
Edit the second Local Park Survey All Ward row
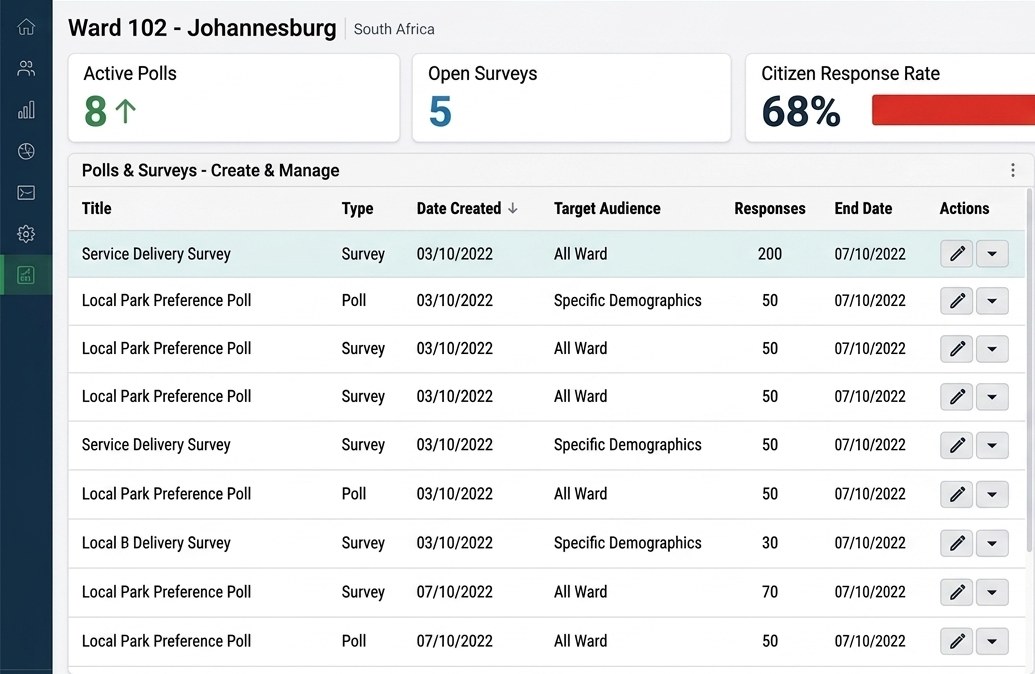click(956, 397)
